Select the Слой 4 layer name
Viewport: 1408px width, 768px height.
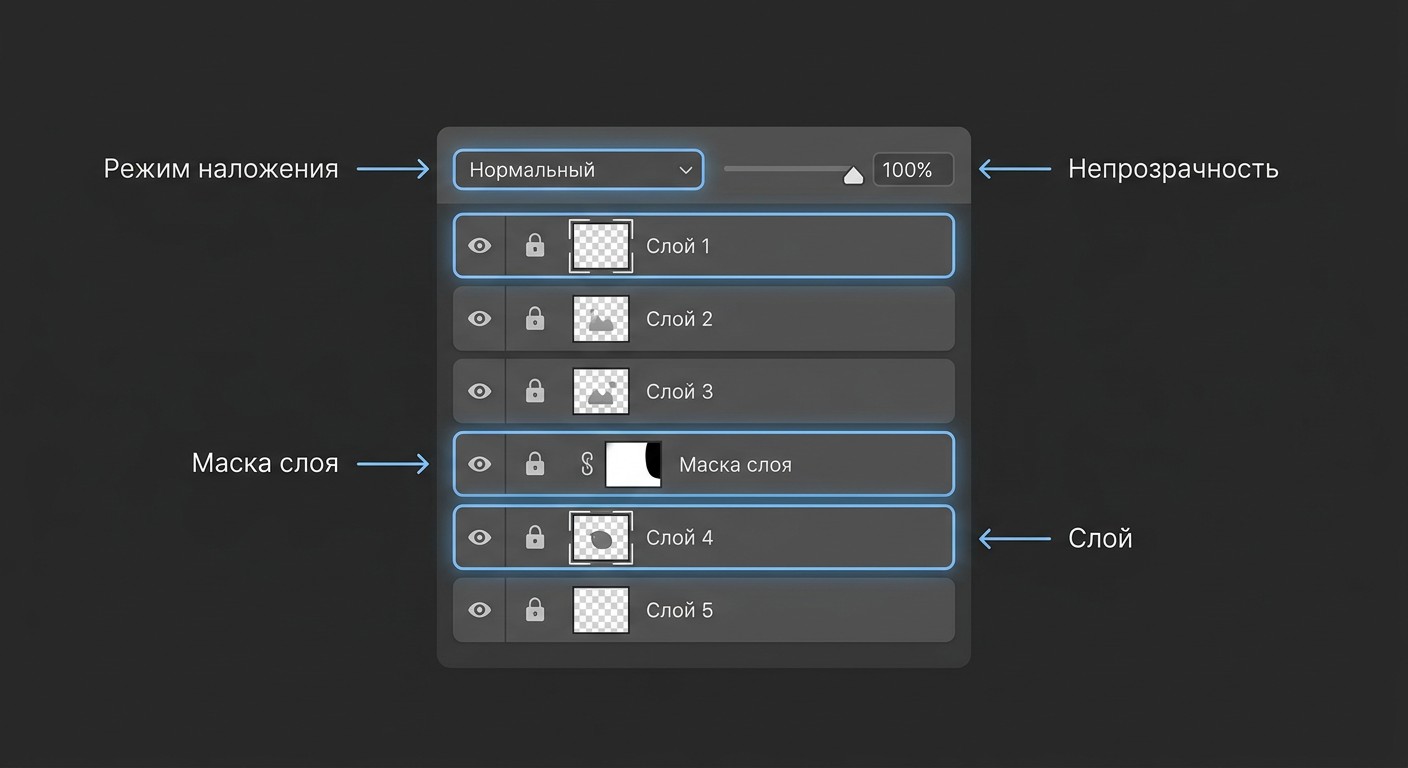pos(680,537)
